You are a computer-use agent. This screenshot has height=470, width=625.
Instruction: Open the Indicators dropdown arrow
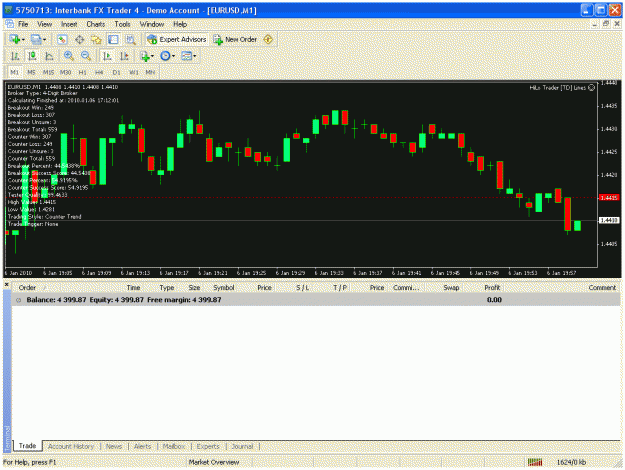tap(152, 56)
